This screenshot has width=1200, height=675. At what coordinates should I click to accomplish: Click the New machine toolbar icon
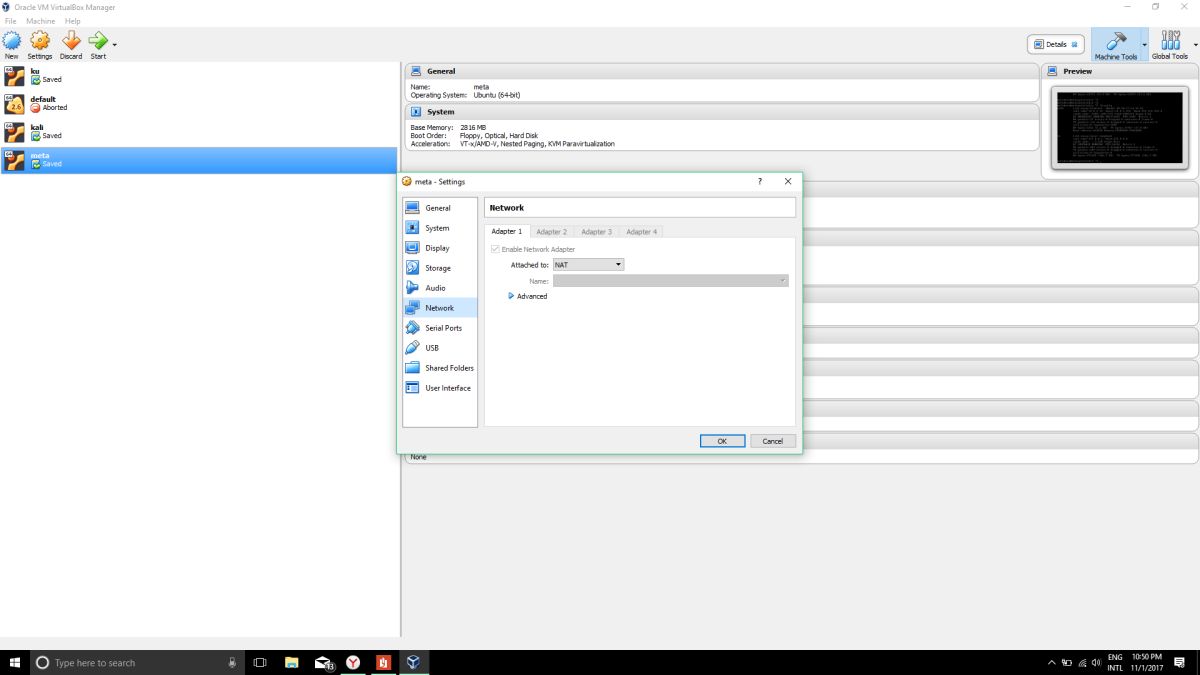point(11,41)
